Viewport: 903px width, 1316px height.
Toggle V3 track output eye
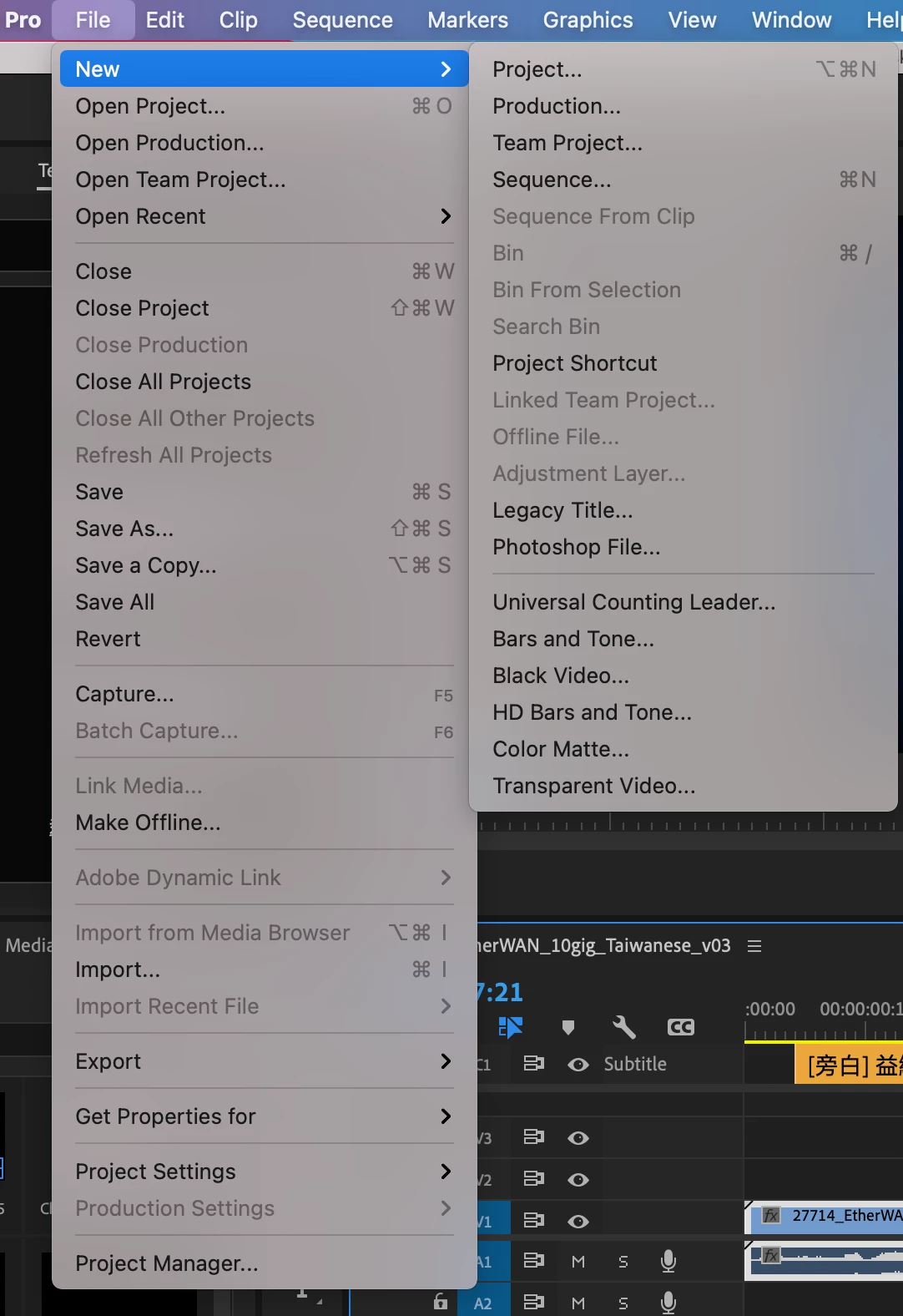coord(578,1138)
